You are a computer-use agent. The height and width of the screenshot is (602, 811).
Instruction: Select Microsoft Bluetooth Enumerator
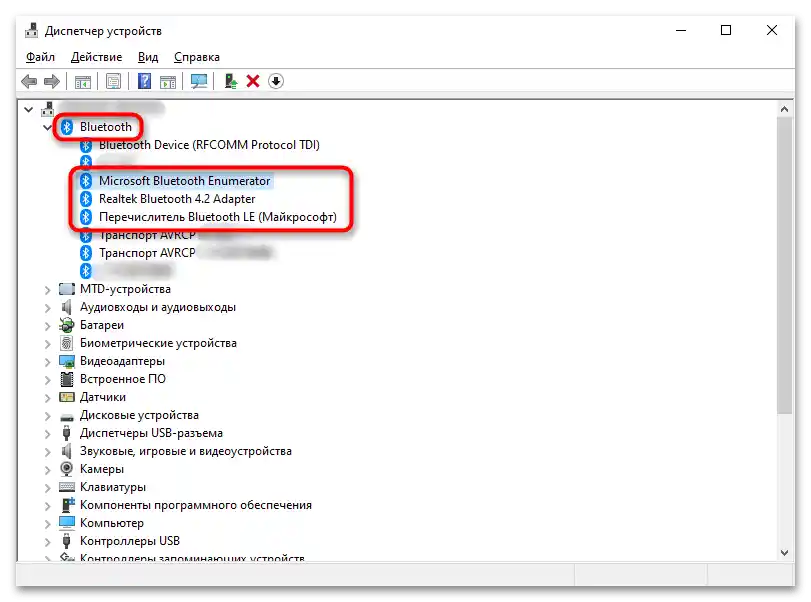[x=185, y=180]
